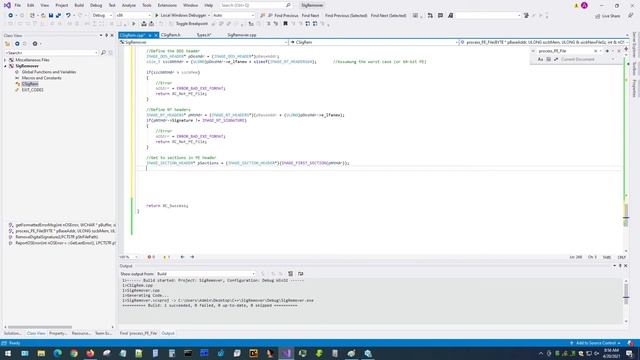Open Windows Start menu
The width and height of the screenshot is (640, 360).
tap(8, 353)
